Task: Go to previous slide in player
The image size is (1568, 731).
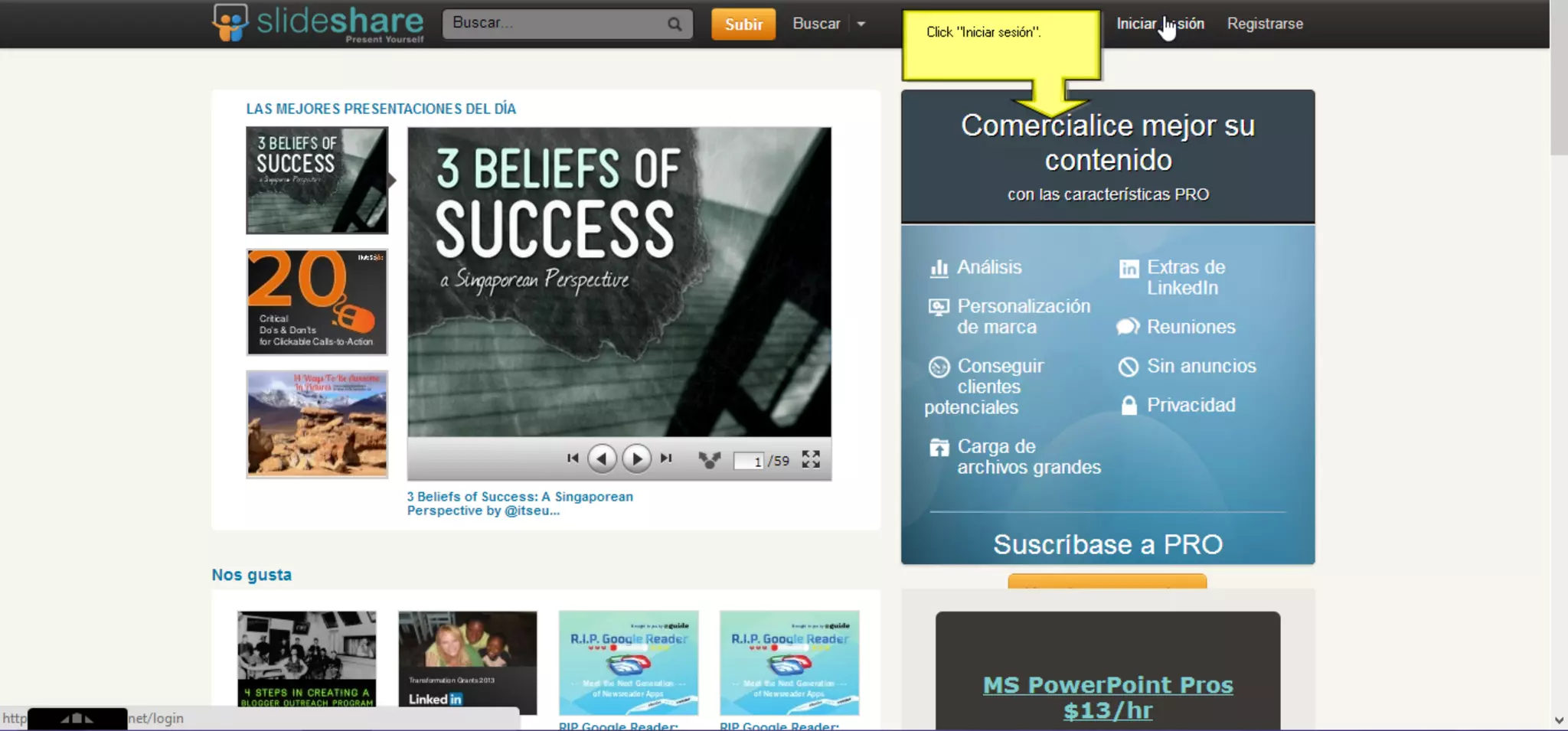Action: click(602, 459)
